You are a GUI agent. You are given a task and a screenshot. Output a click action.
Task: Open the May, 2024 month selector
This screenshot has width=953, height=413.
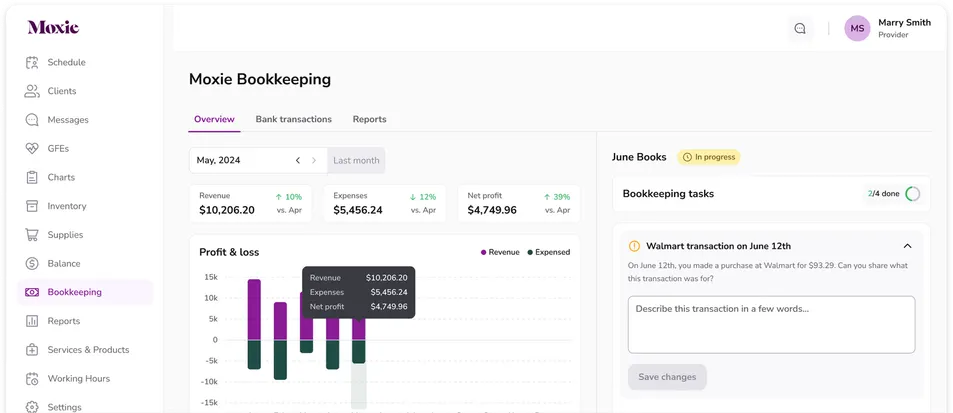click(x=258, y=160)
